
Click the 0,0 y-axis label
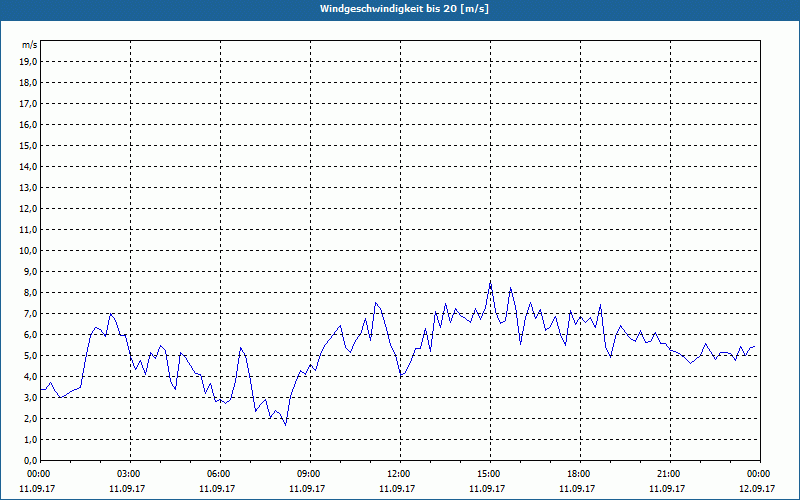click(30, 461)
